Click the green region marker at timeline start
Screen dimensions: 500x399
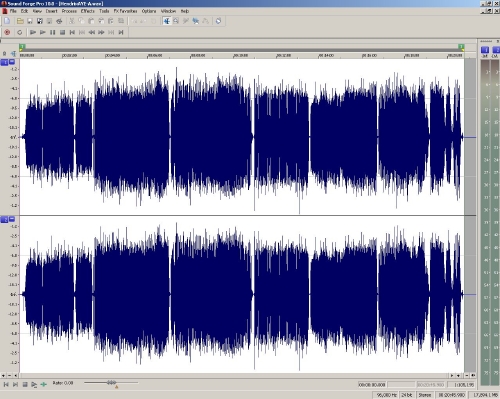point(22,47)
